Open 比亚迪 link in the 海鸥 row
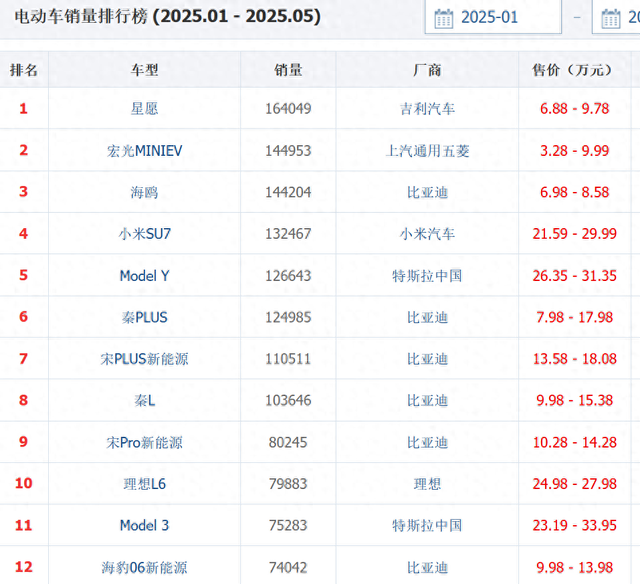This screenshot has width=640, height=584. 427,192
